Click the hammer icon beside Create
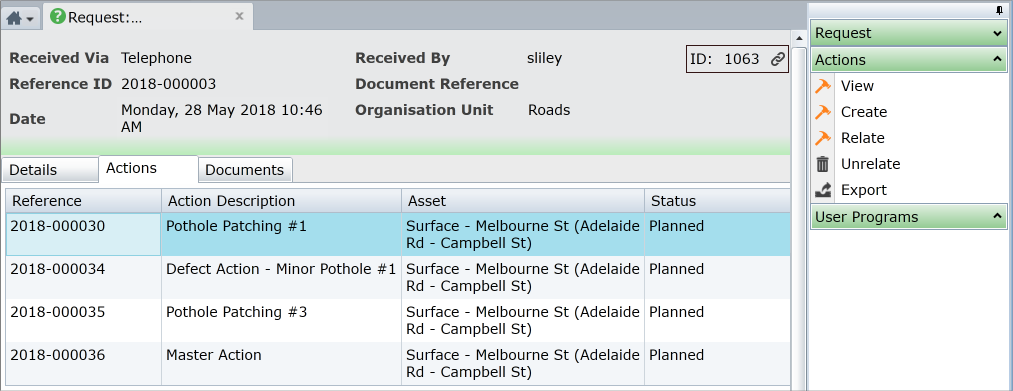Viewport: 1013px width, 391px height. click(x=822, y=112)
